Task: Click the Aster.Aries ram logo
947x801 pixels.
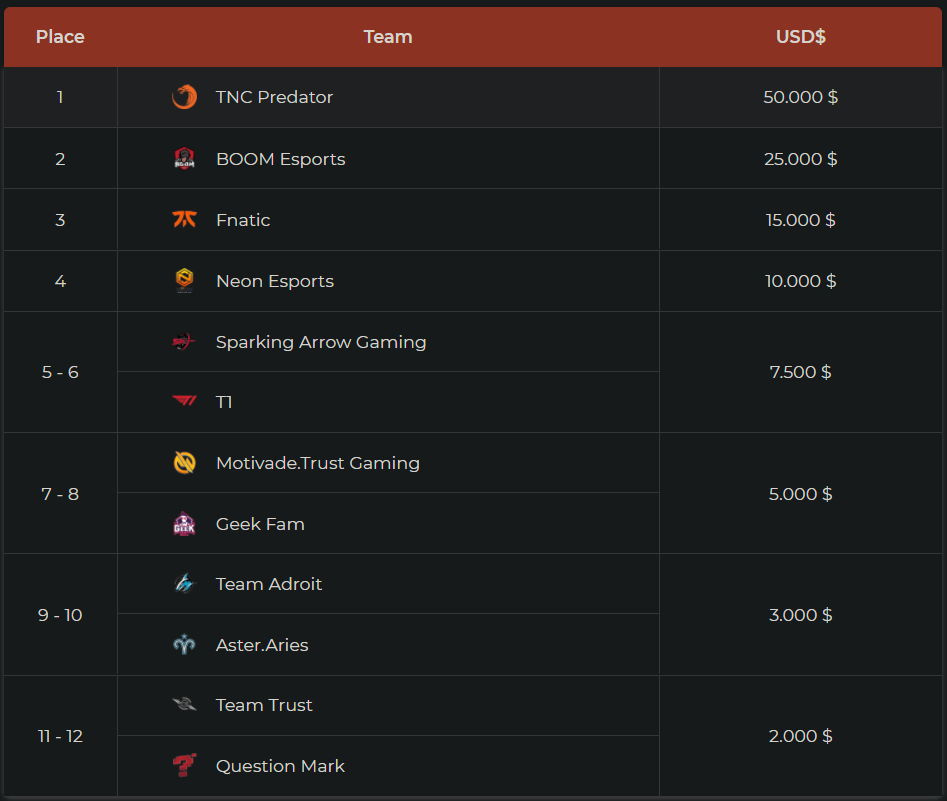Action: 184,645
